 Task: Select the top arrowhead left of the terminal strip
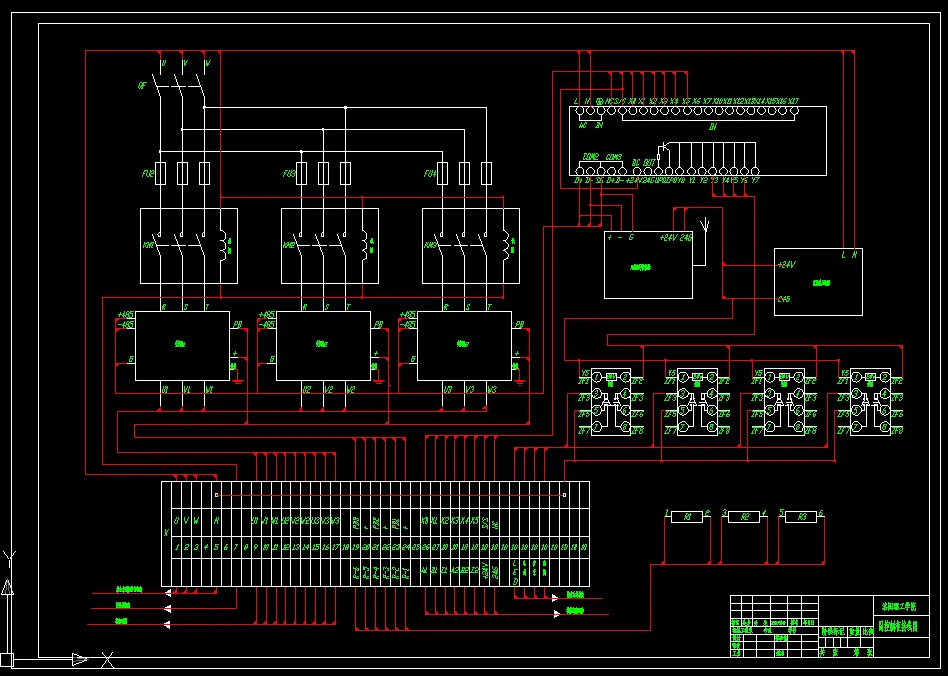coord(167,593)
